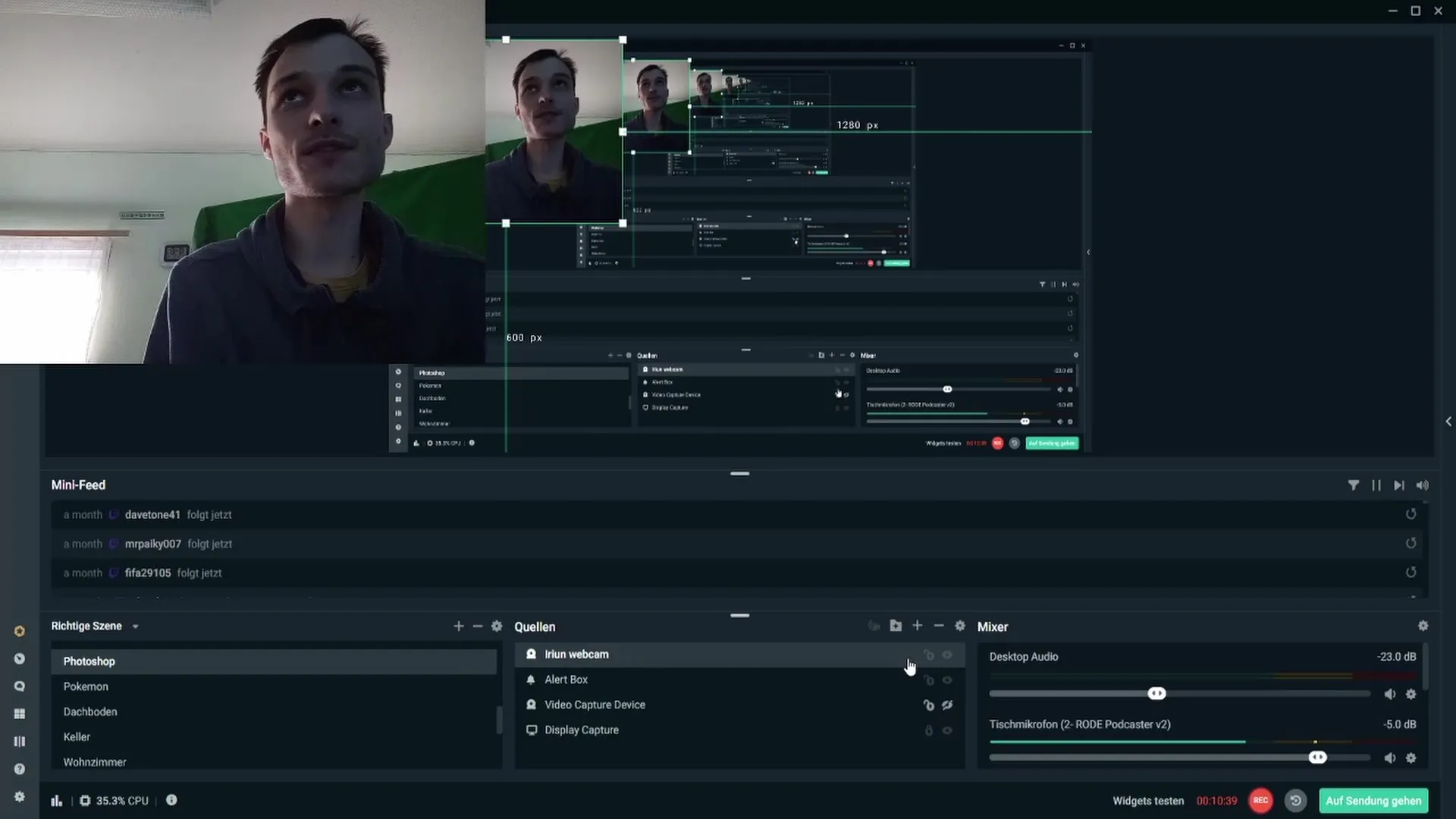Select the large webcam image in preview
Viewport: 1456px width, 819px height.
coord(242,182)
